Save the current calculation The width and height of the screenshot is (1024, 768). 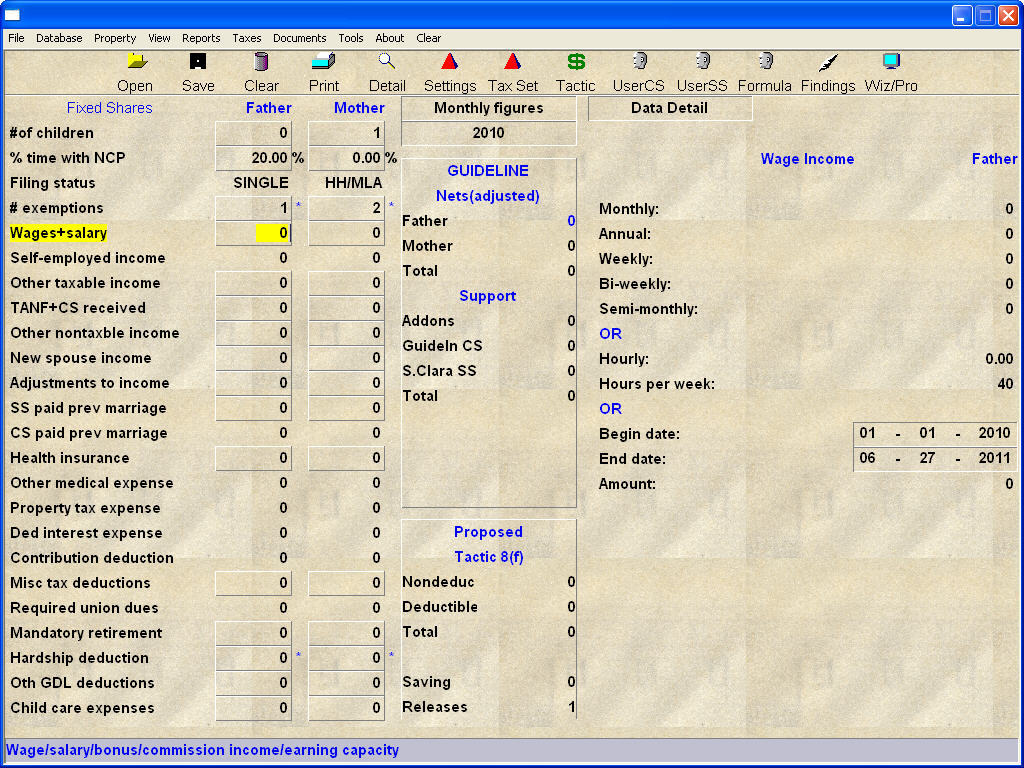click(x=198, y=72)
